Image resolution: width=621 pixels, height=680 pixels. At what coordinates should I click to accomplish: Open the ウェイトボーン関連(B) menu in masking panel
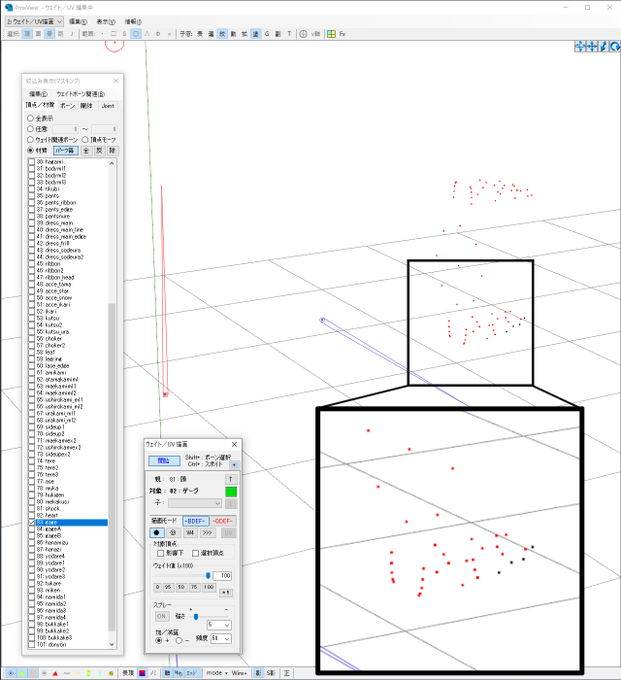pos(81,94)
